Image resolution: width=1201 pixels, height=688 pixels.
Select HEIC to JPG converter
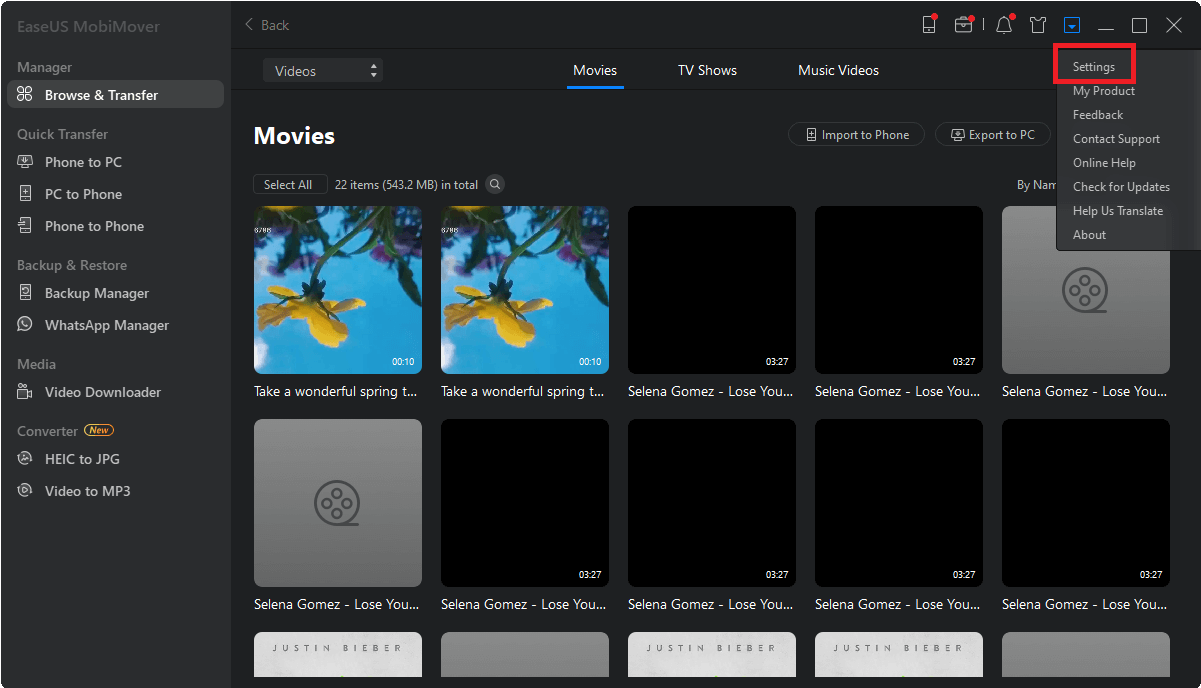[x=82, y=459]
